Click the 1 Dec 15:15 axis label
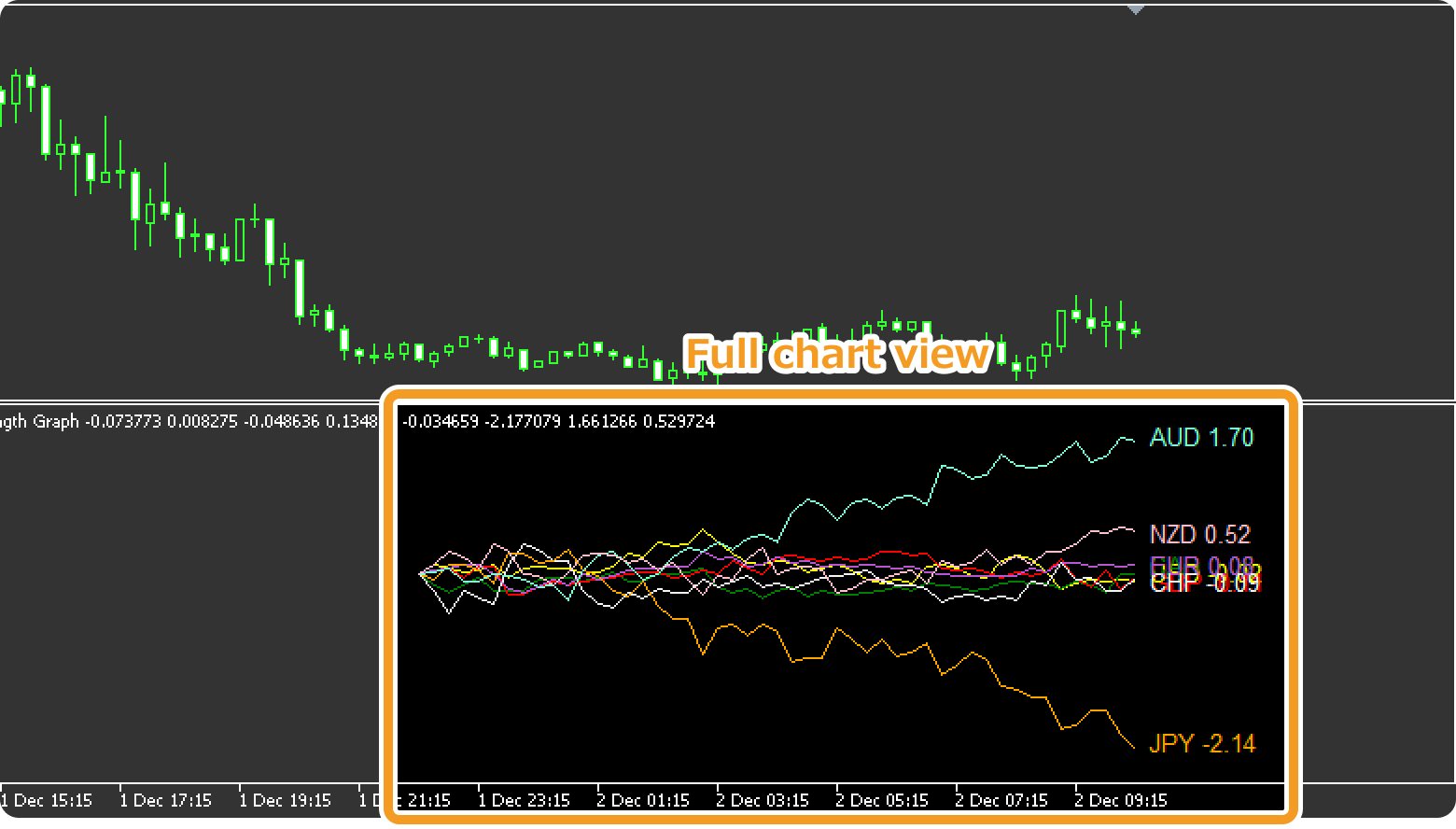Image resolution: width=1456 pixels, height=829 pixels. (48, 800)
